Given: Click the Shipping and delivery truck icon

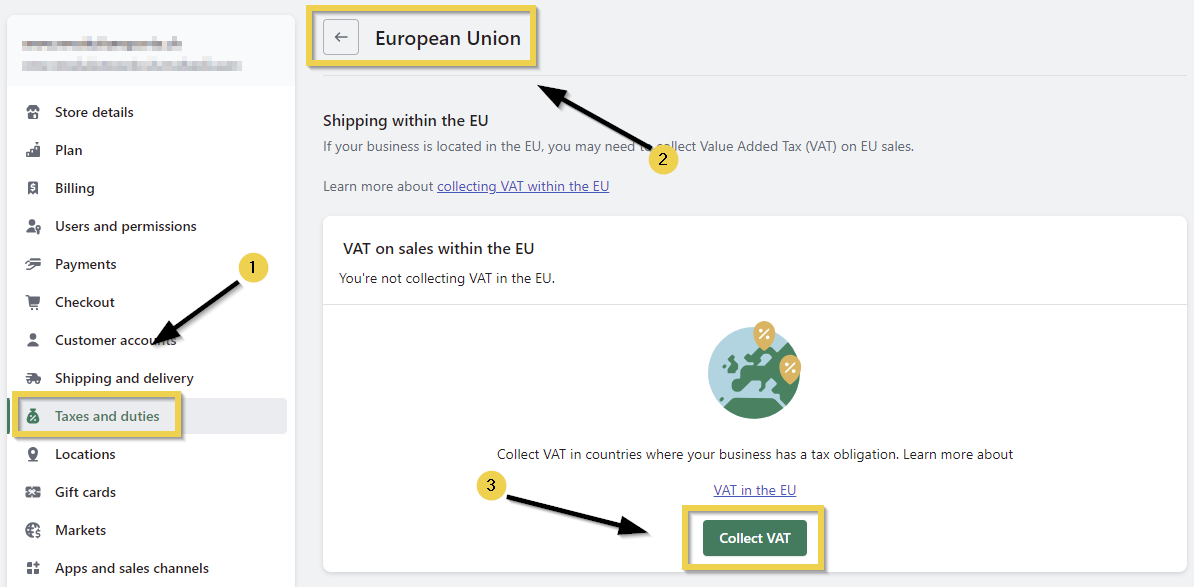Looking at the screenshot, I should [x=33, y=378].
